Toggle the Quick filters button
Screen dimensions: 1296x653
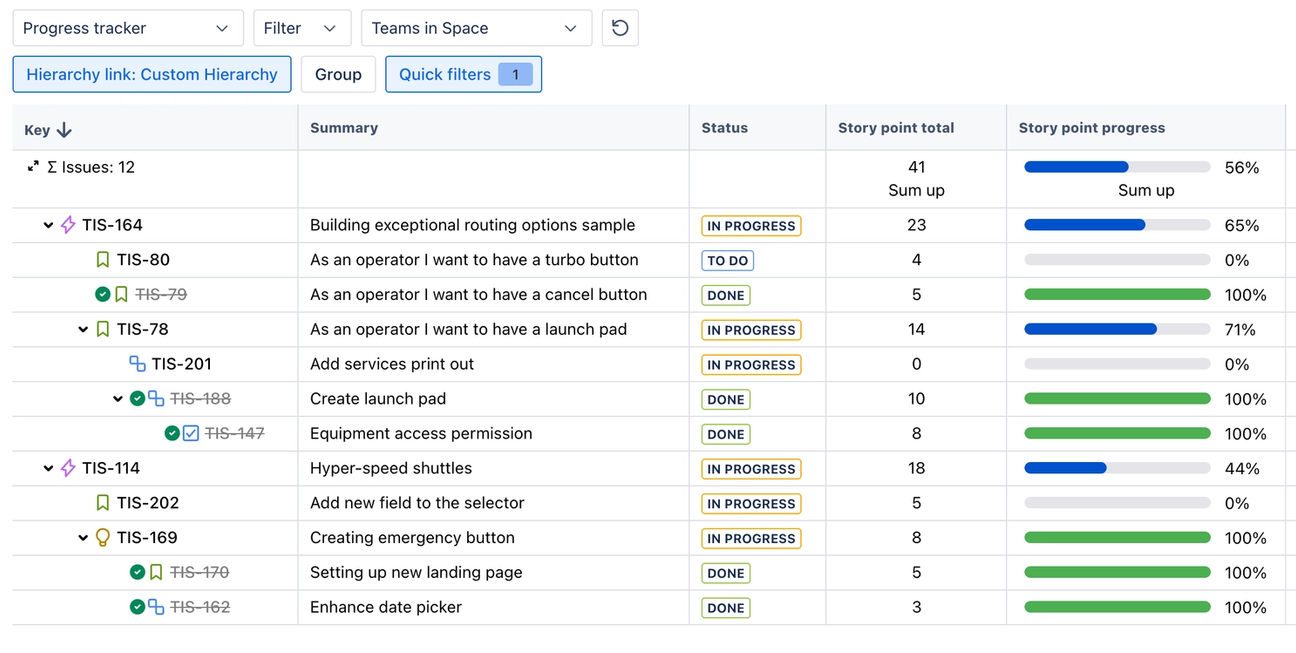463,74
